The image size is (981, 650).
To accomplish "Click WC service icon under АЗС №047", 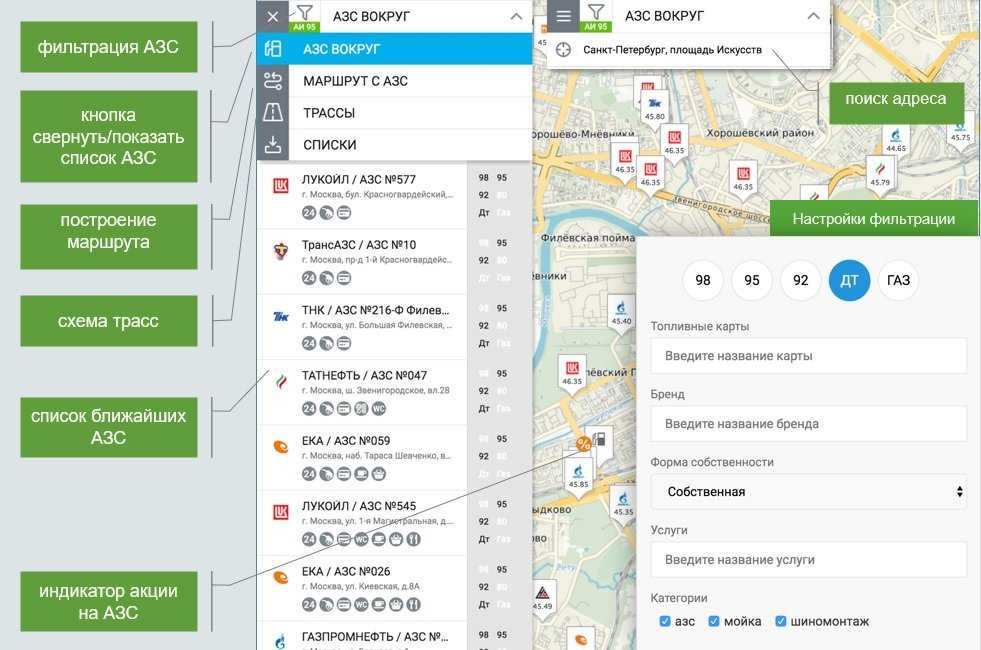I will click(379, 409).
